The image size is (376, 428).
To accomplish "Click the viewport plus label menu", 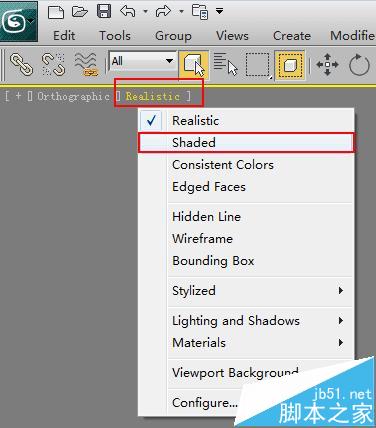I will tap(18, 96).
